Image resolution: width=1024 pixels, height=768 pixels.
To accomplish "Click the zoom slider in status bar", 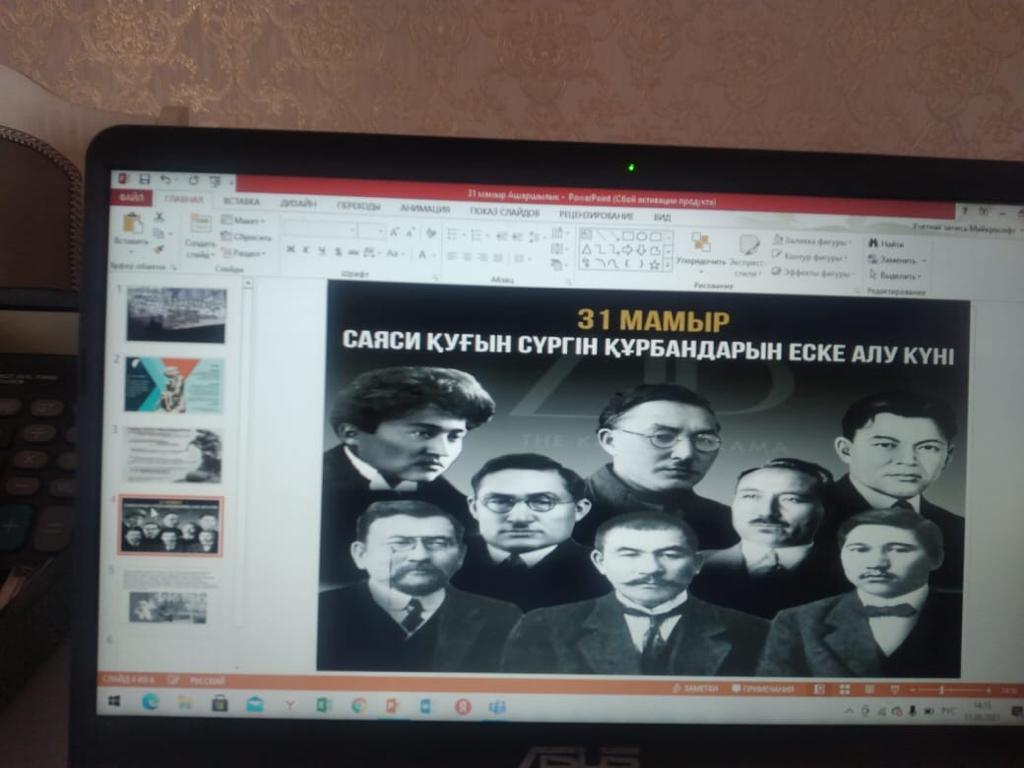I will click(x=940, y=690).
